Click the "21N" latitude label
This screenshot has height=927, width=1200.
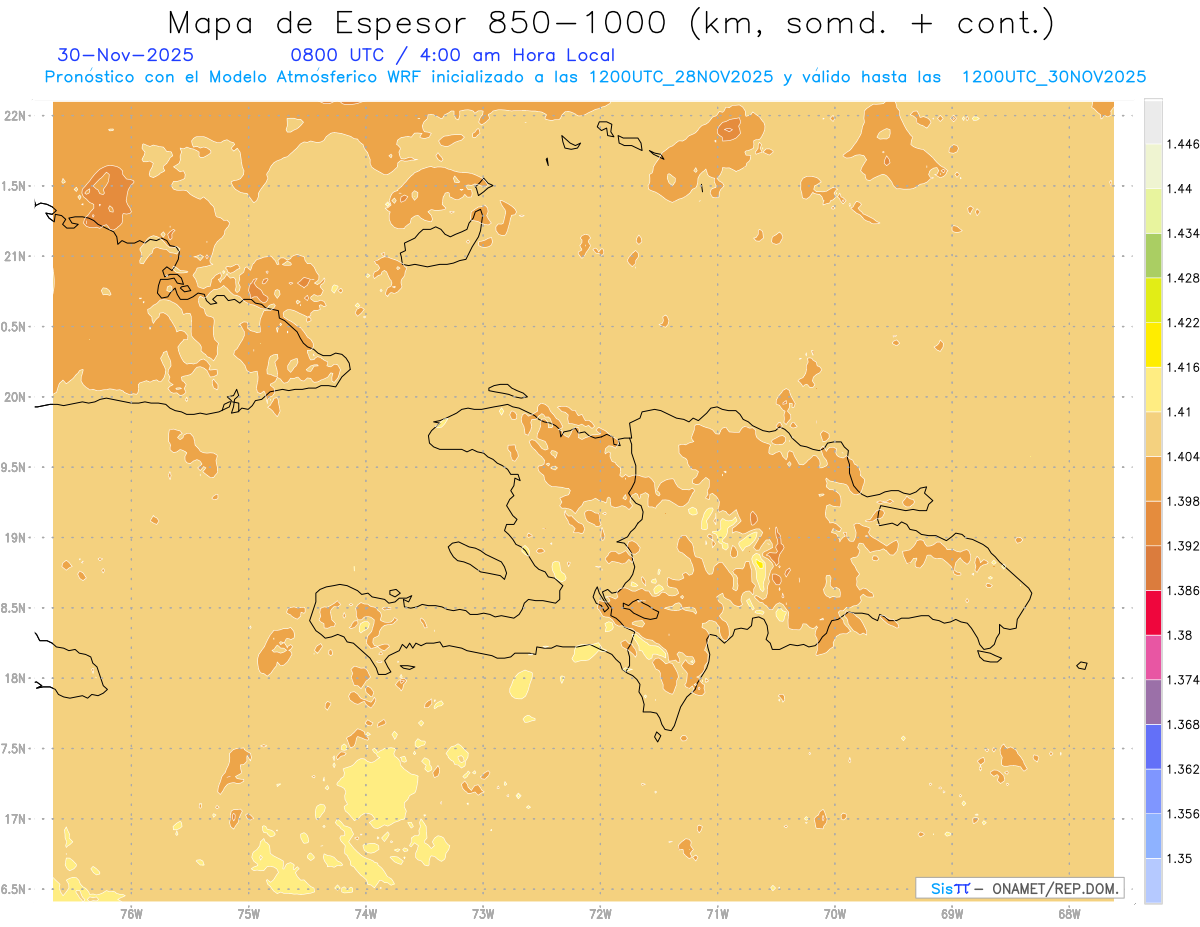(x=17, y=256)
